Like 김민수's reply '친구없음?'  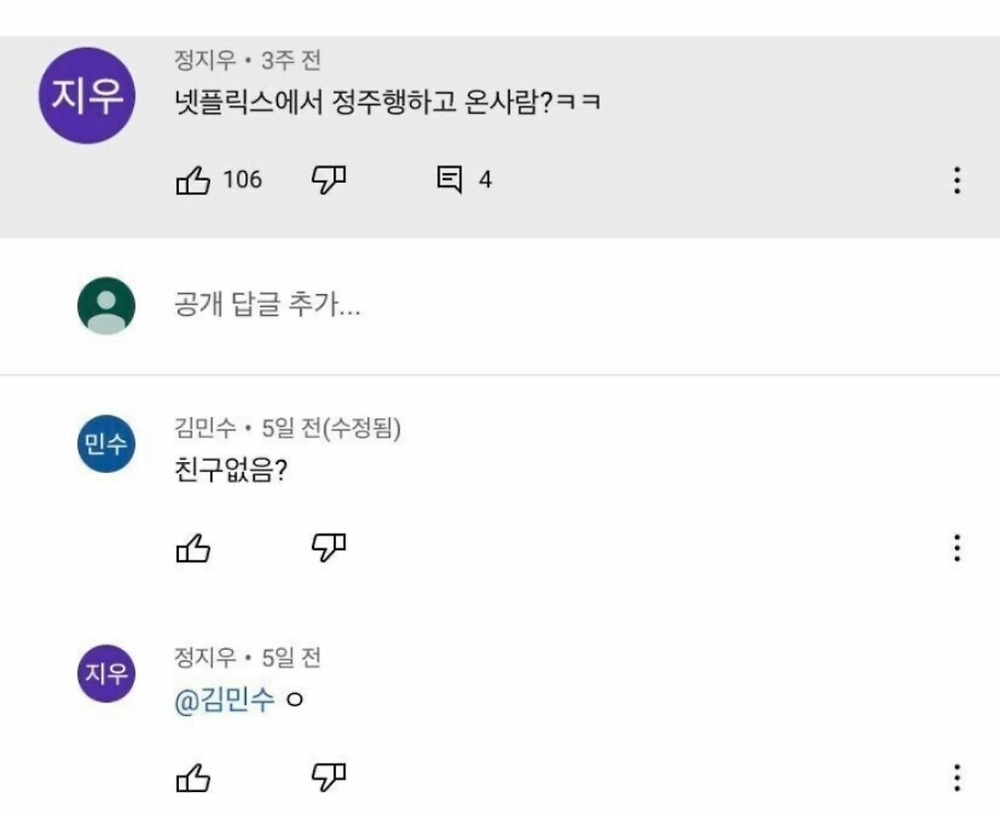pos(193,549)
